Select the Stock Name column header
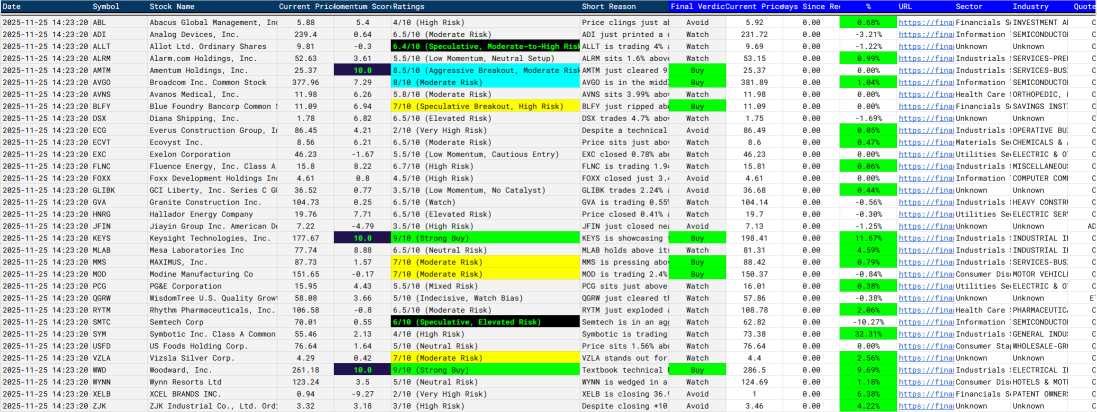 (212, 6)
